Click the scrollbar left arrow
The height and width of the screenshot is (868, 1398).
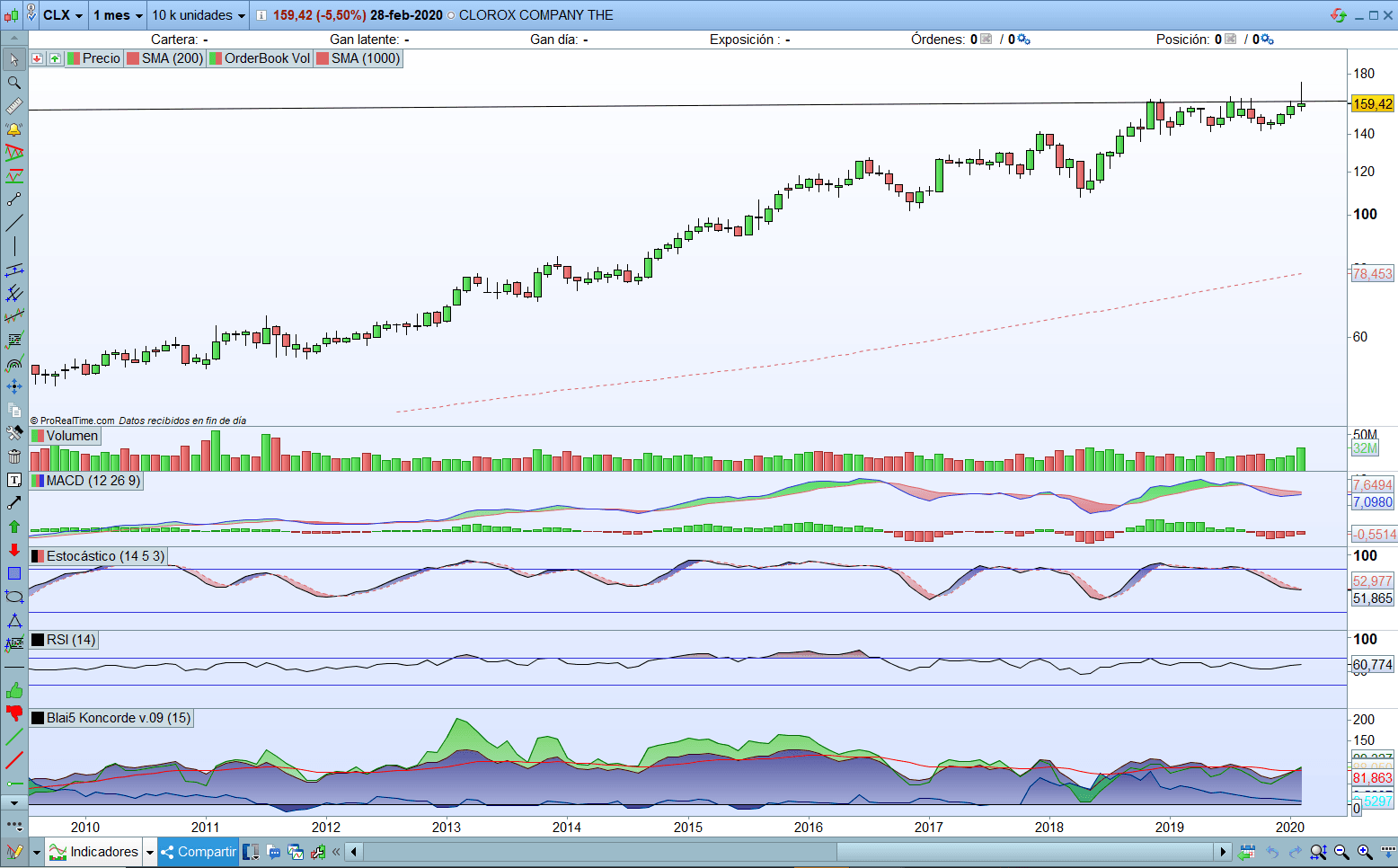pyautogui.click(x=354, y=852)
